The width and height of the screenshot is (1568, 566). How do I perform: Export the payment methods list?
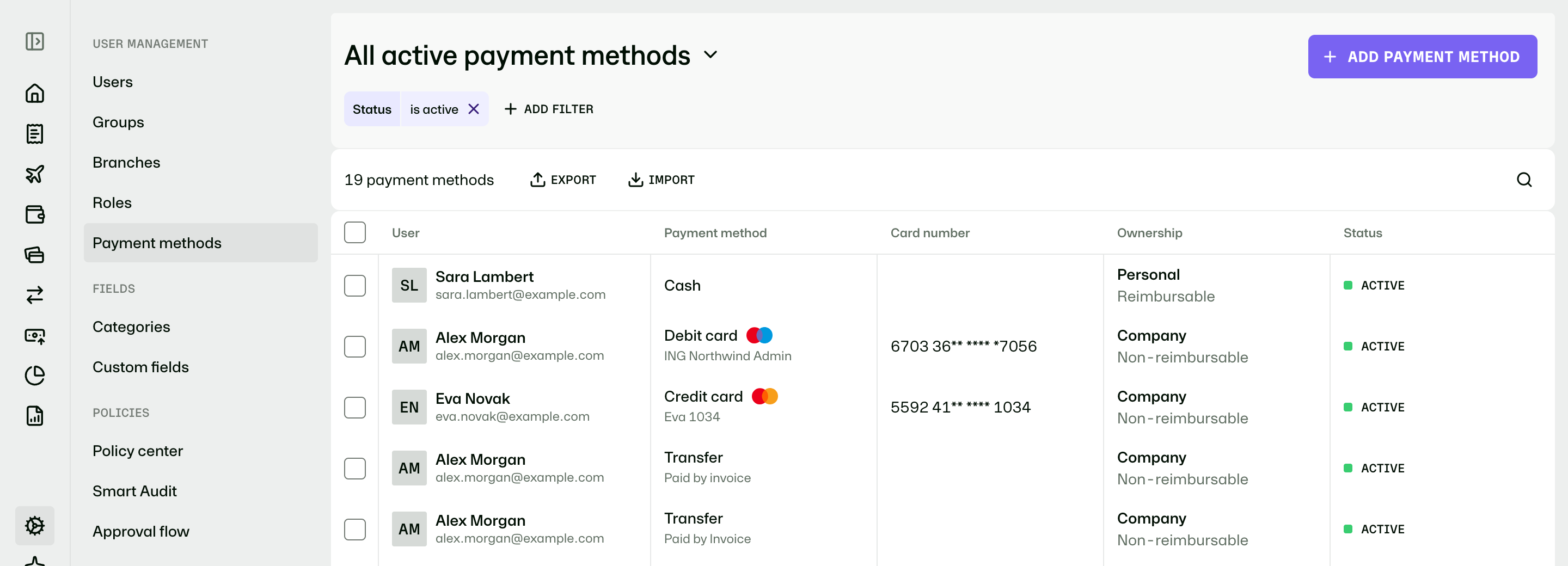click(x=563, y=180)
